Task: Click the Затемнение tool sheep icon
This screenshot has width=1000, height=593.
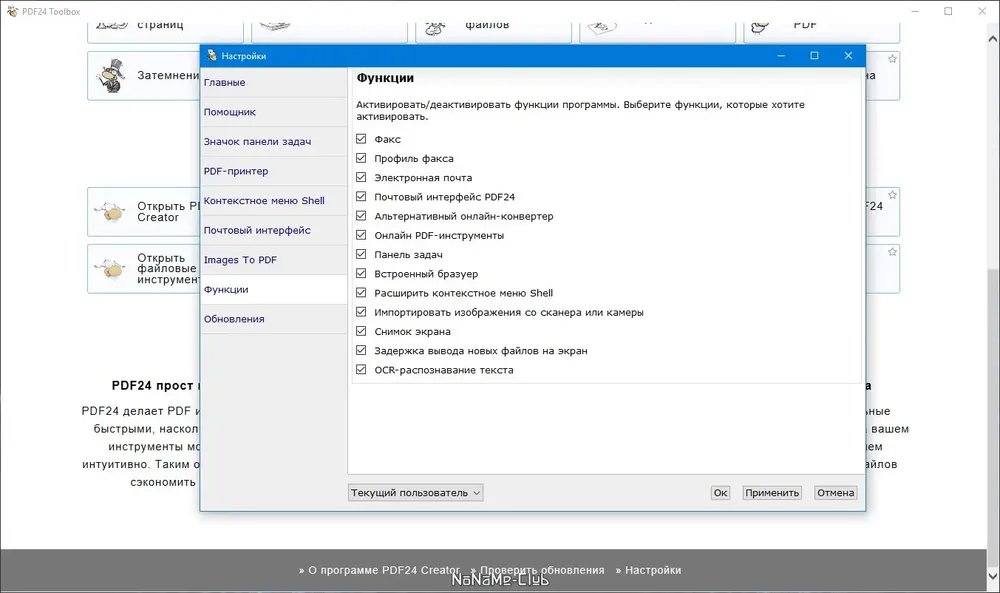Action: tap(111, 75)
